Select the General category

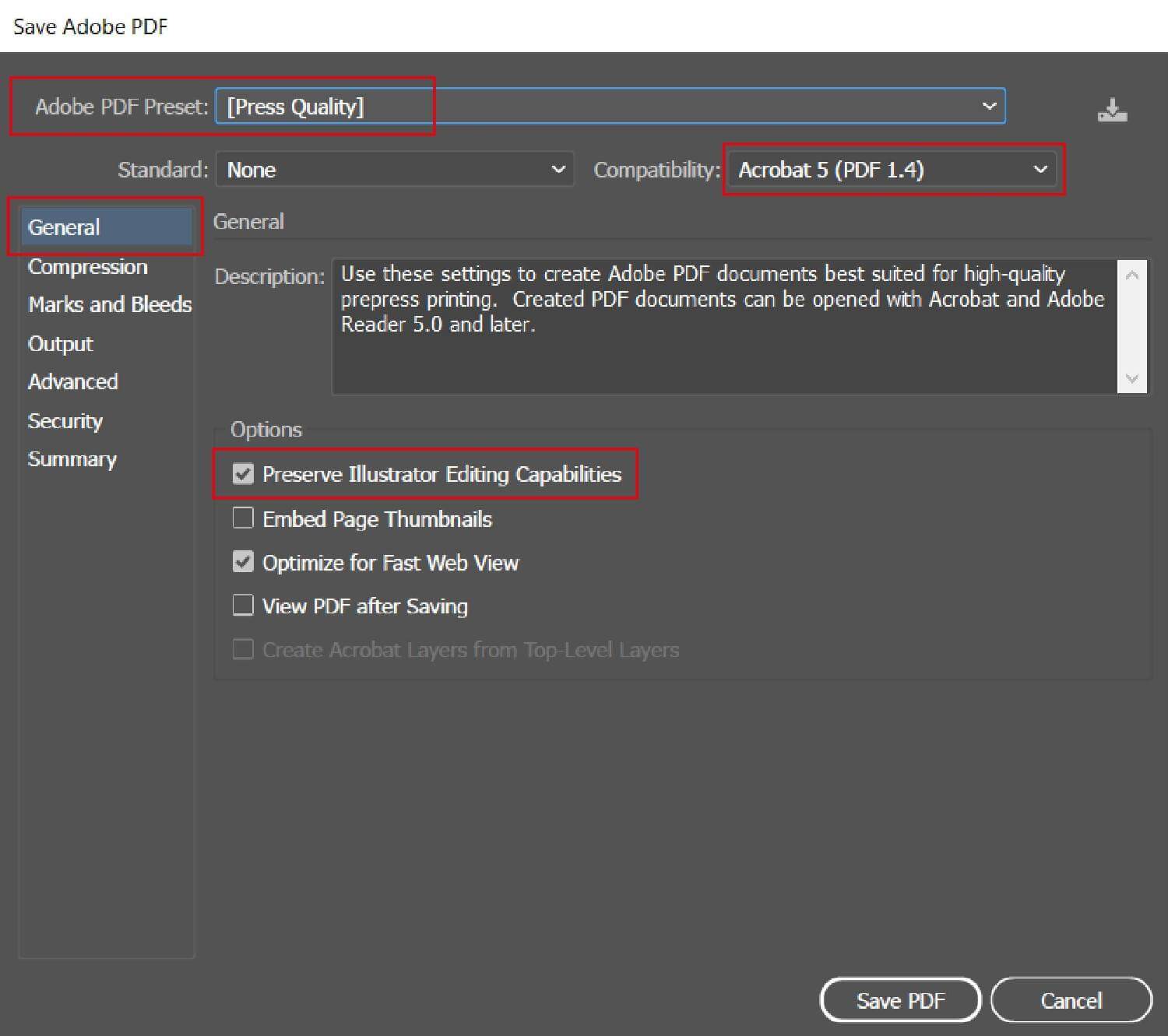[x=107, y=227]
